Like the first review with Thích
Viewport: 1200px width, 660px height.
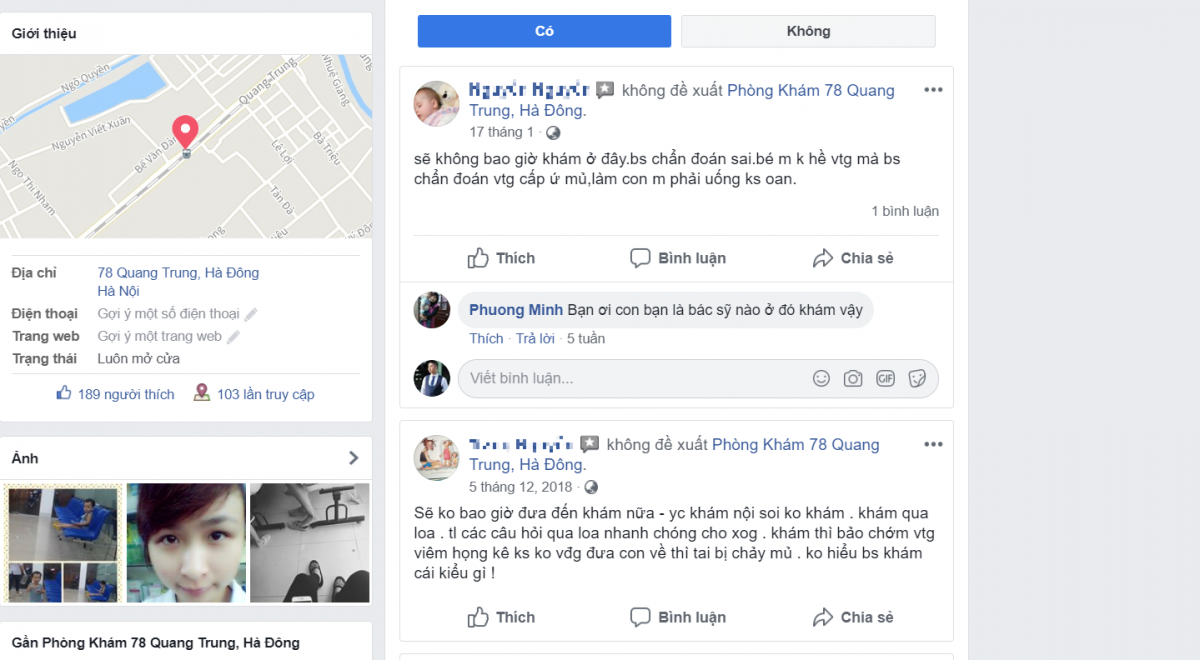tap(501, 258)
